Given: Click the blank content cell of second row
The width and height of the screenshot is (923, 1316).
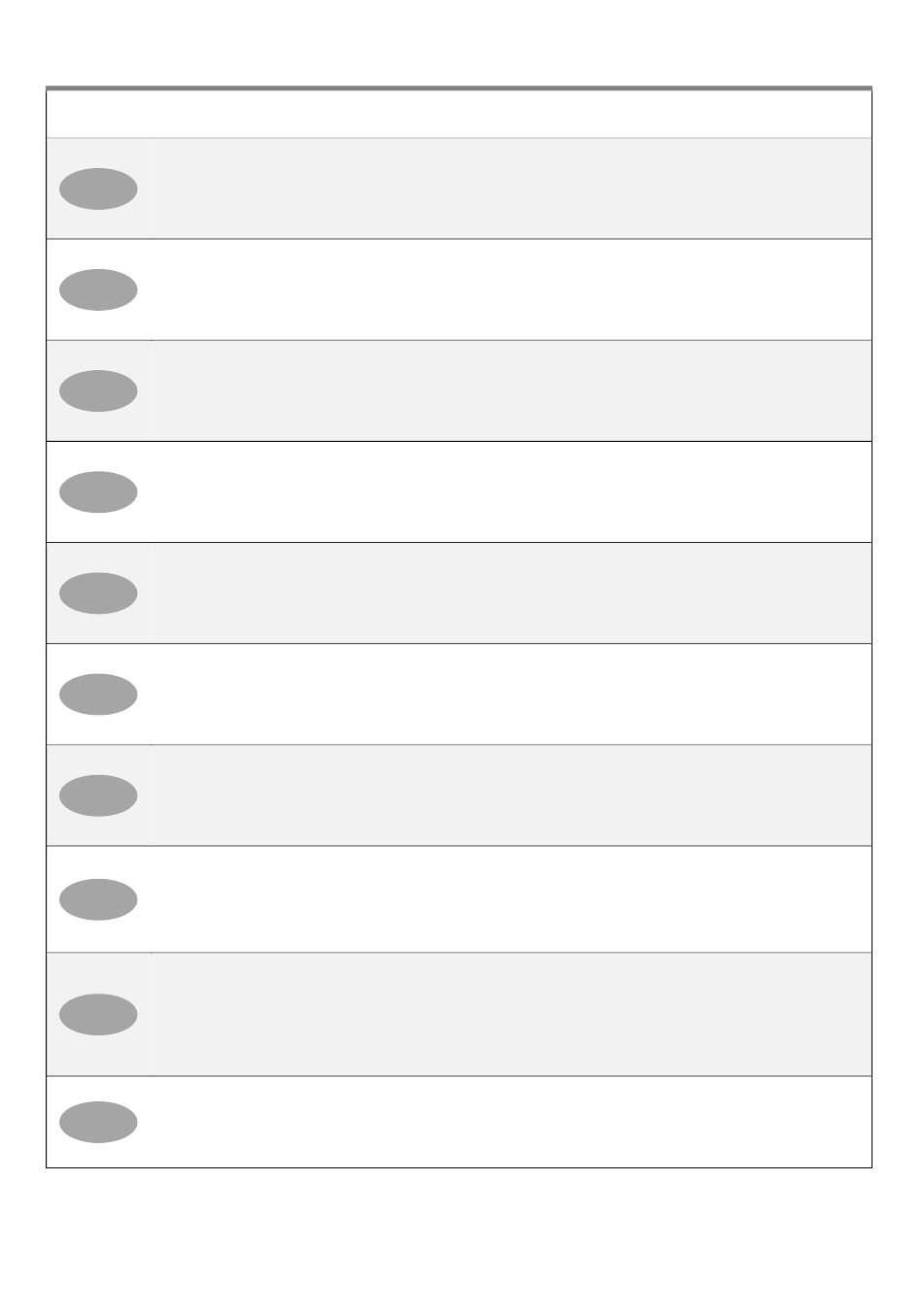Looking at the screenshot, I should coord(511,289).
